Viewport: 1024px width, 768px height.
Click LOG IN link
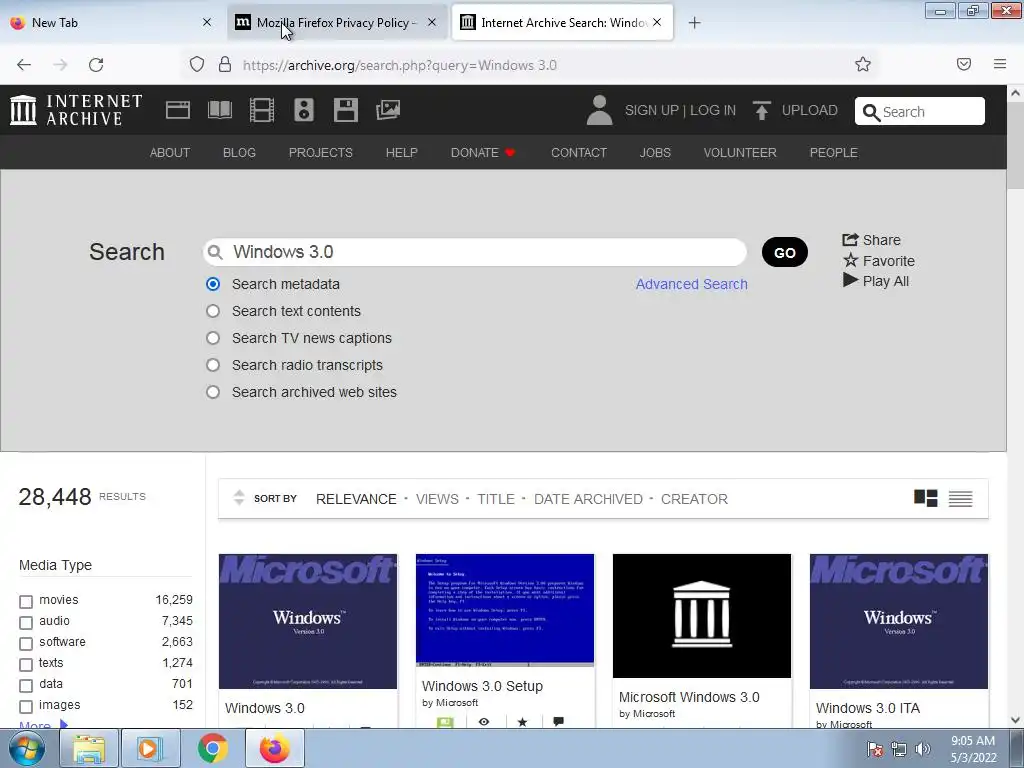712,110
